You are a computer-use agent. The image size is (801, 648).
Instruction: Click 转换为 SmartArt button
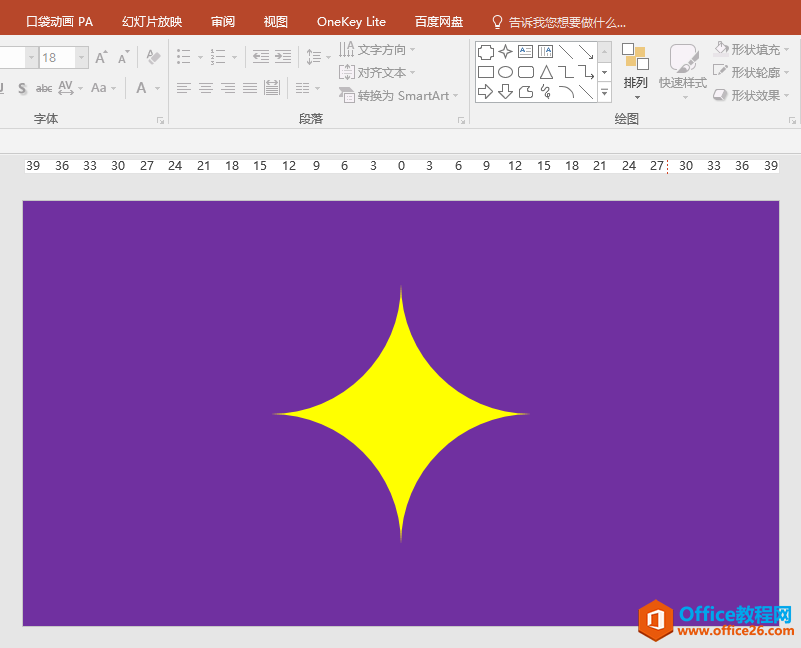point(398,95)
